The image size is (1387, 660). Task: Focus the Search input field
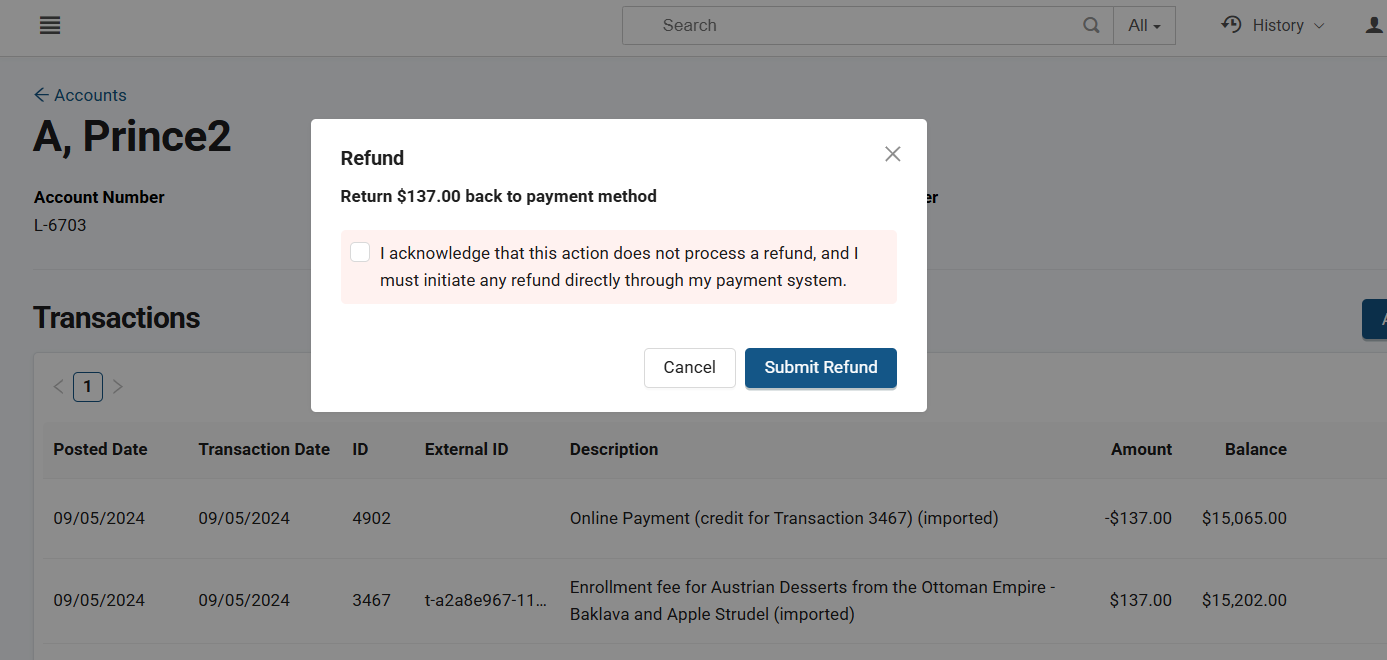coord(860,26)
